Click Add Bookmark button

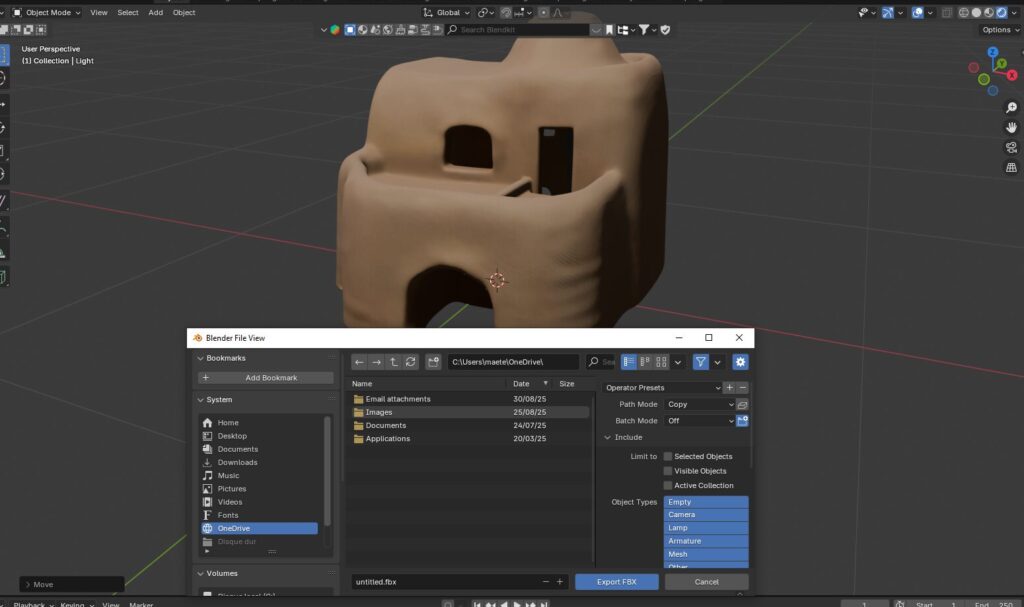click(265, 378)
